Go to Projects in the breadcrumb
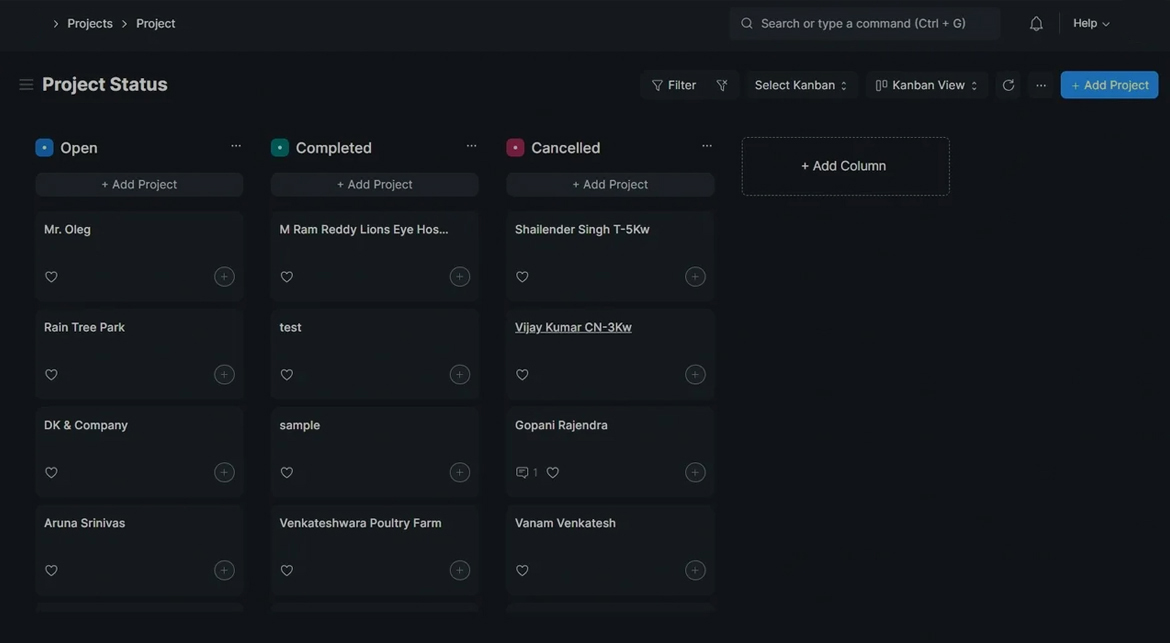1170x643 pixels. [x=90, y=23]
